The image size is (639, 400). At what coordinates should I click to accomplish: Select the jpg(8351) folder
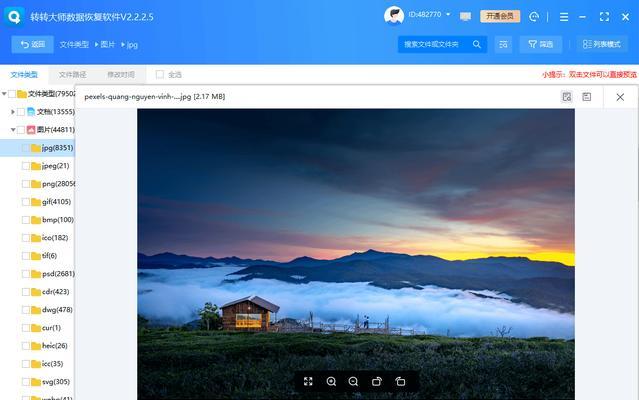(37, 147)
